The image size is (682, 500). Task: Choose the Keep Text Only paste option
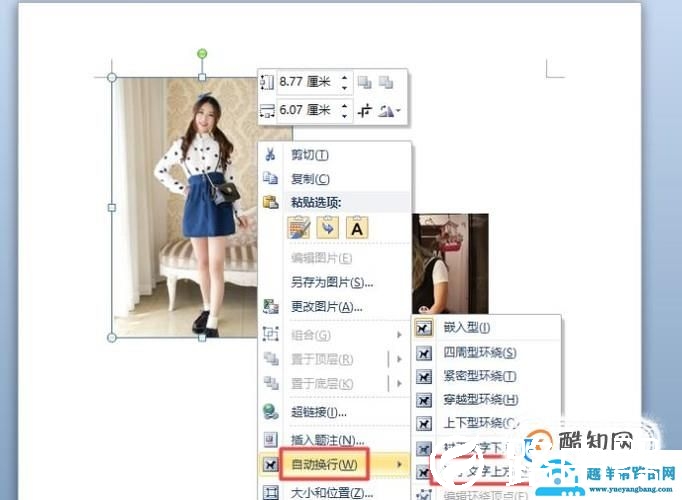tap(356, 228)
